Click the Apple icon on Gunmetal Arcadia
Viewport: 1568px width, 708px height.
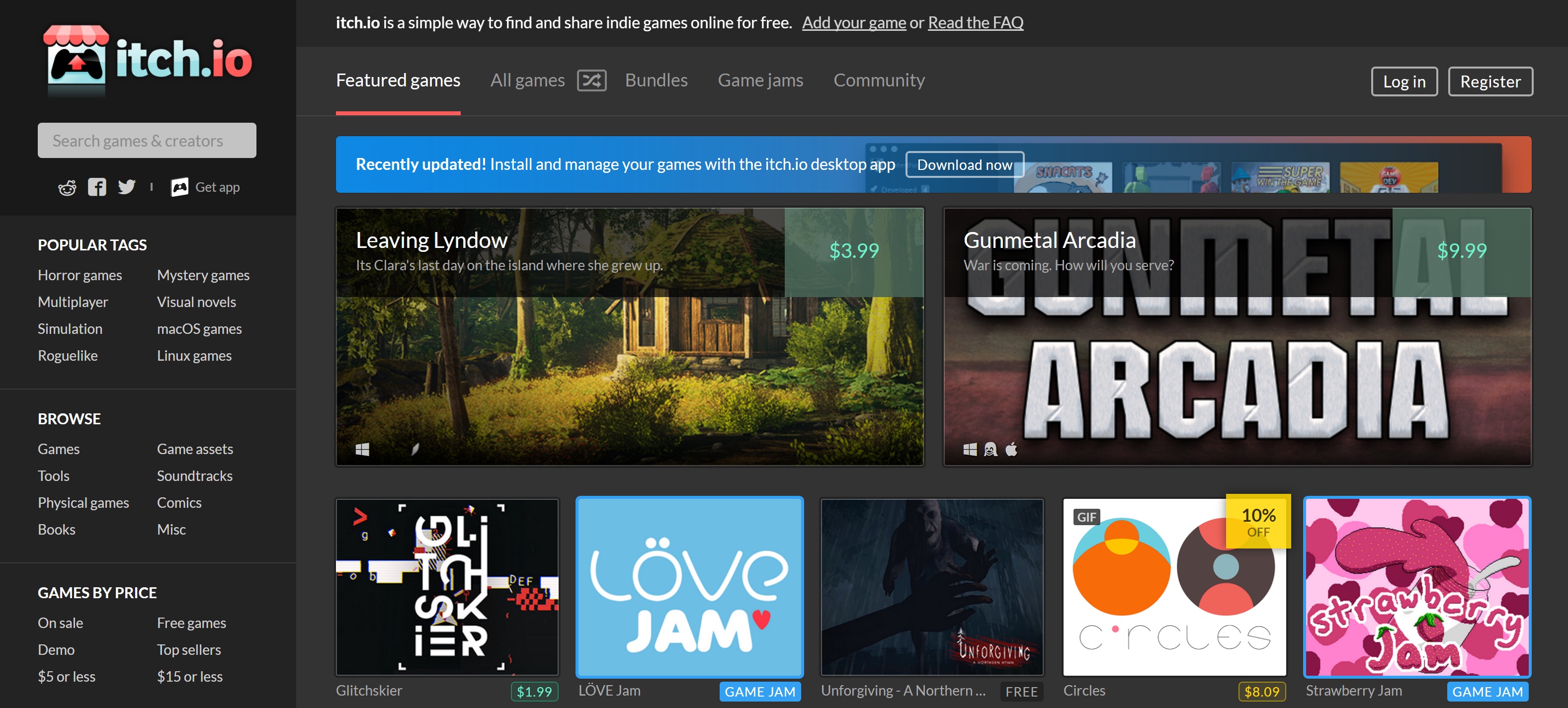[x=1012, y=449]
